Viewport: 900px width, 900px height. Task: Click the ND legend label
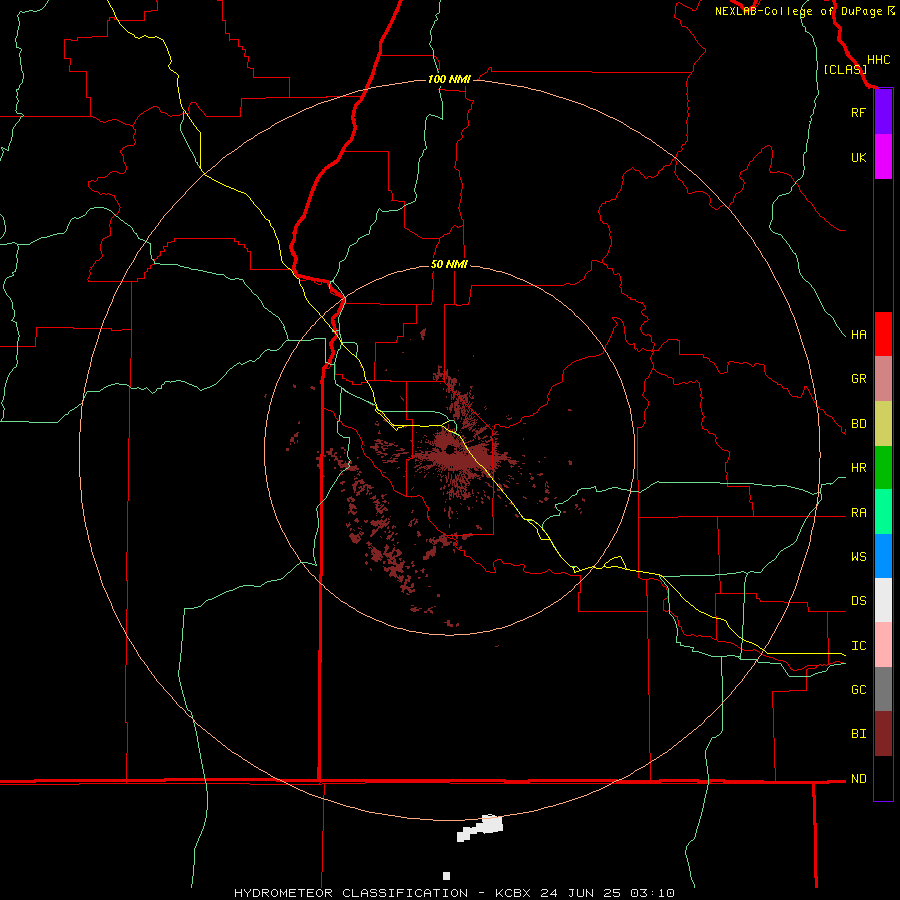pyautogui.click(x=858, y=779)
